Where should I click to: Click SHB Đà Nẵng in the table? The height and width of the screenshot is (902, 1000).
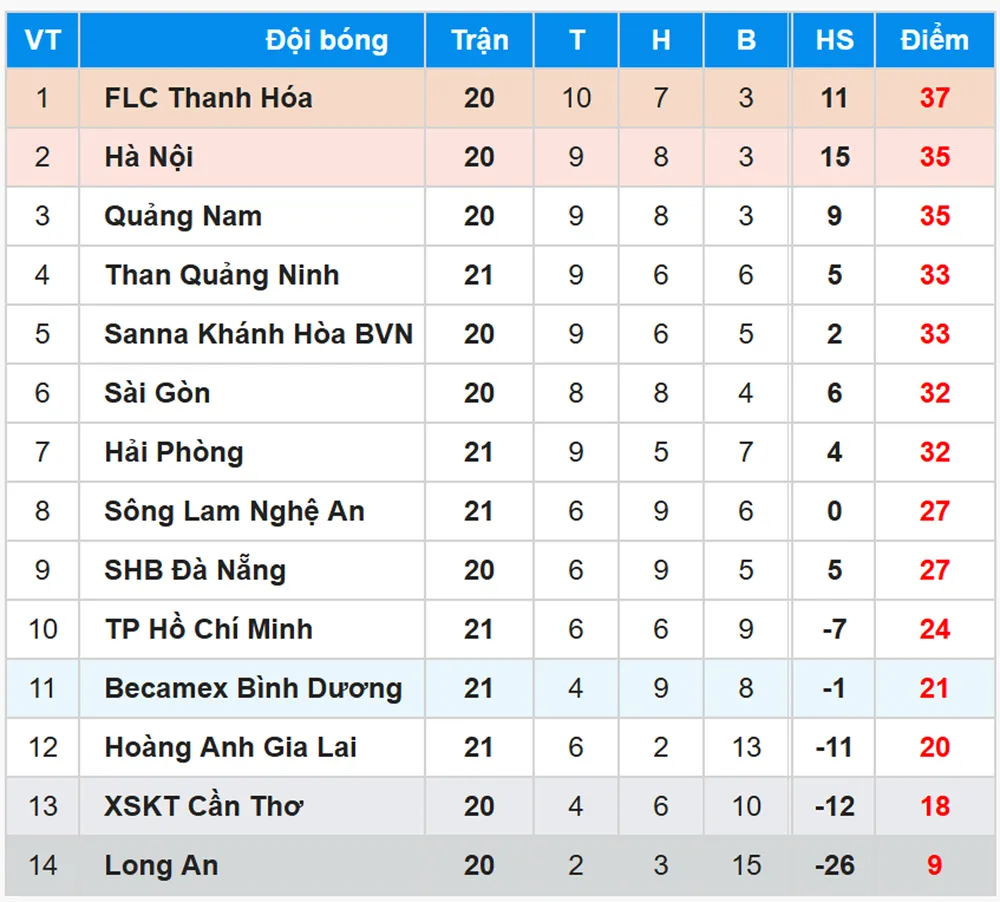(x=195, y=570)
